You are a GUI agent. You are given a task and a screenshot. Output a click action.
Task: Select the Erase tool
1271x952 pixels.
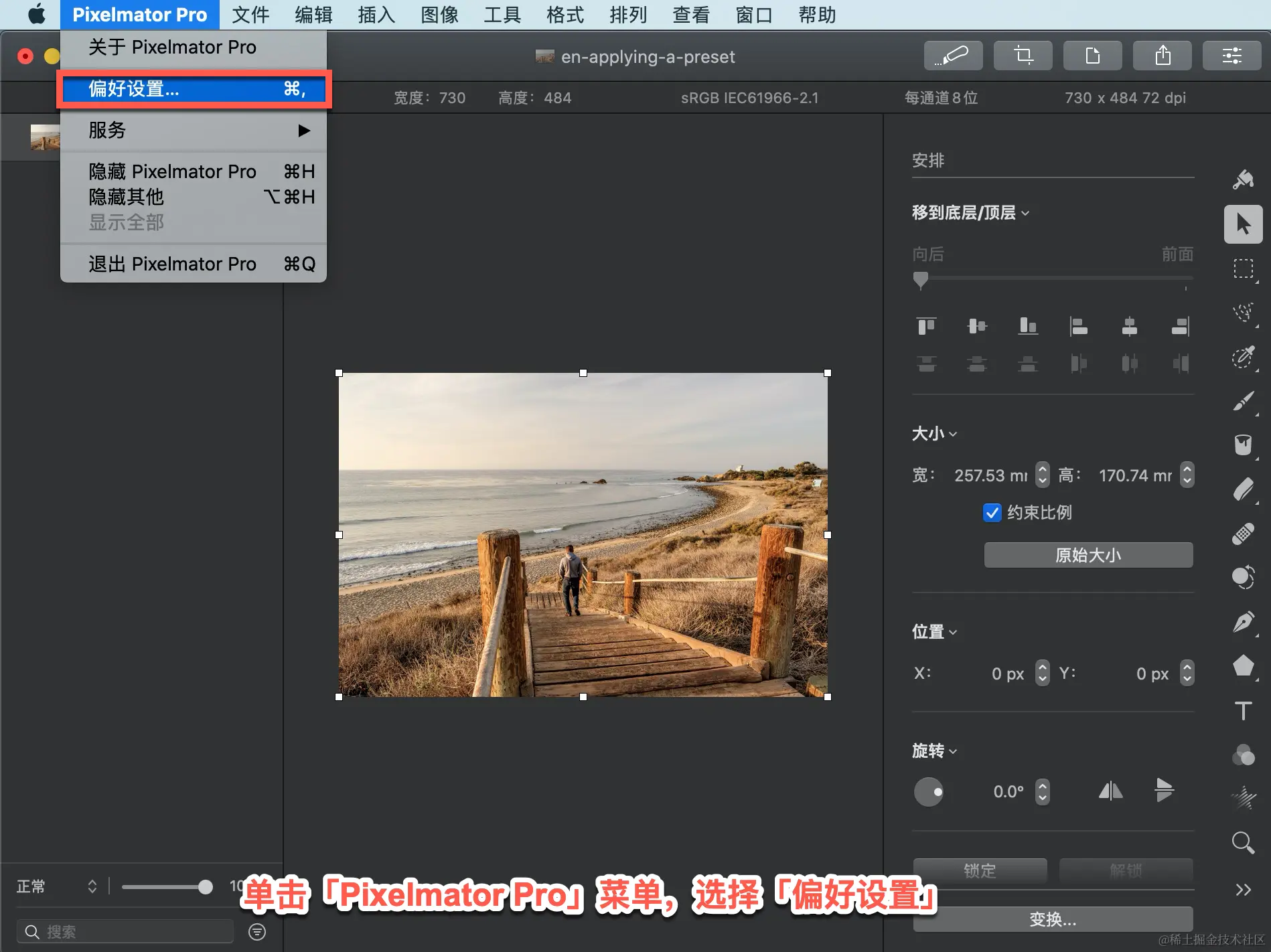(1243, 489)
